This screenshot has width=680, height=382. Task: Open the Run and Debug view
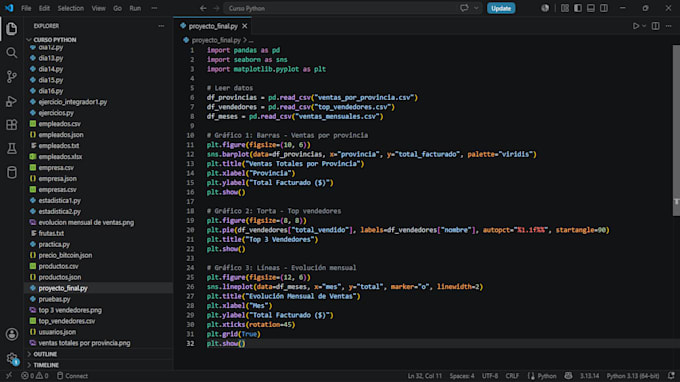click(x=12, y=101)
